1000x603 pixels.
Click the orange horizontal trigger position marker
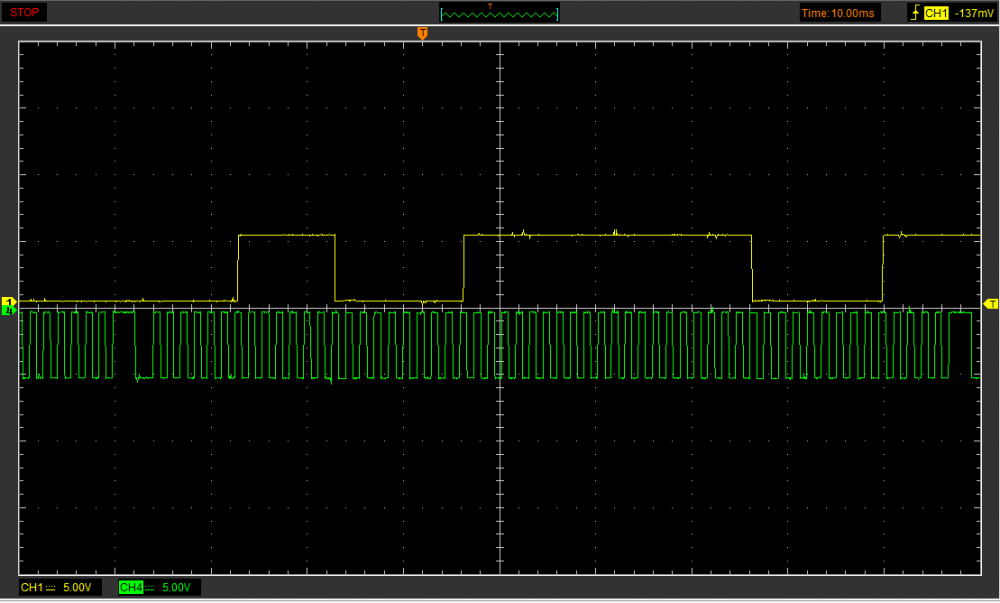click(422, 34)
